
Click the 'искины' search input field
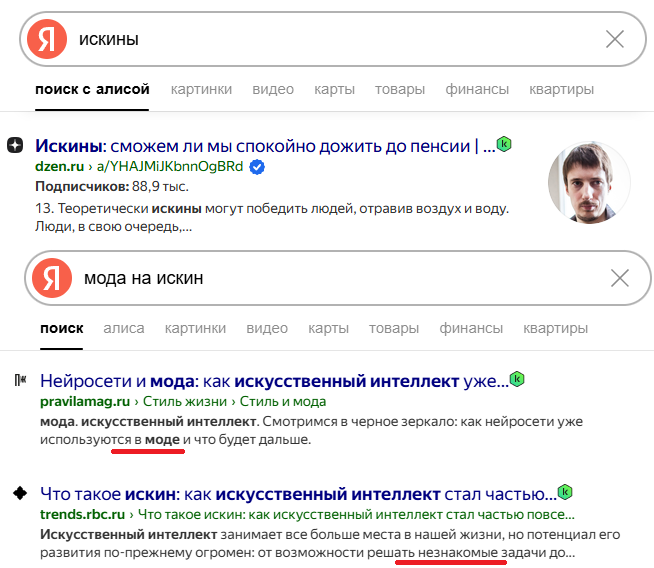(x=333, y=39)
